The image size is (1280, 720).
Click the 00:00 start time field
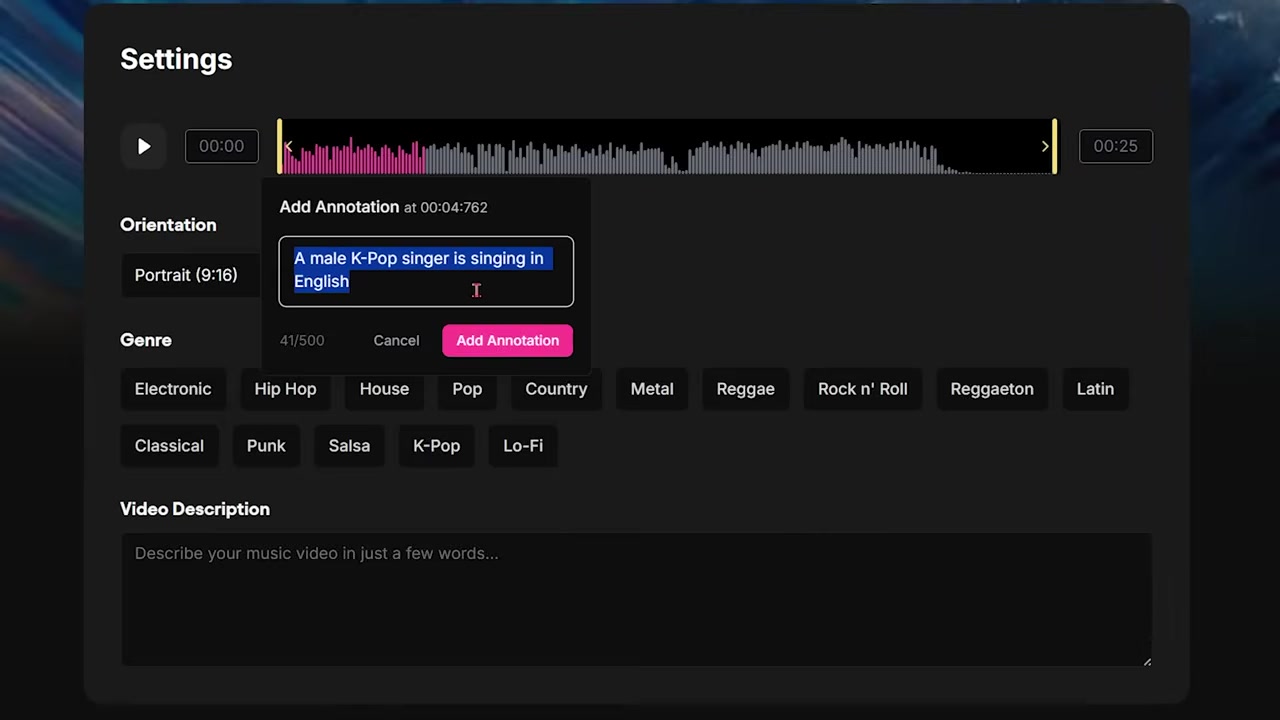pyautogui.click(x=221, y=146)
